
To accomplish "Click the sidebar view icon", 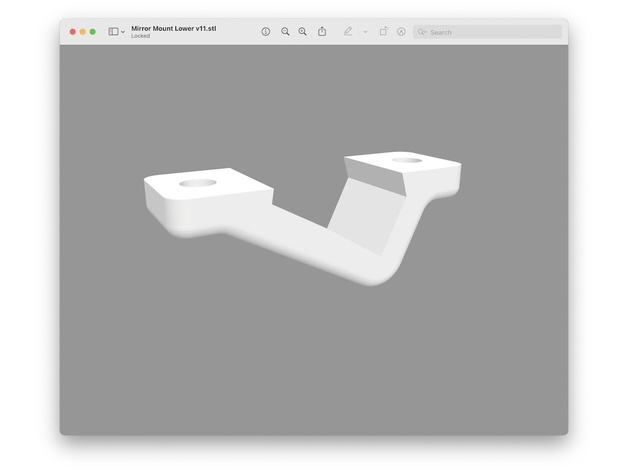I will click(x=113, y=32).
